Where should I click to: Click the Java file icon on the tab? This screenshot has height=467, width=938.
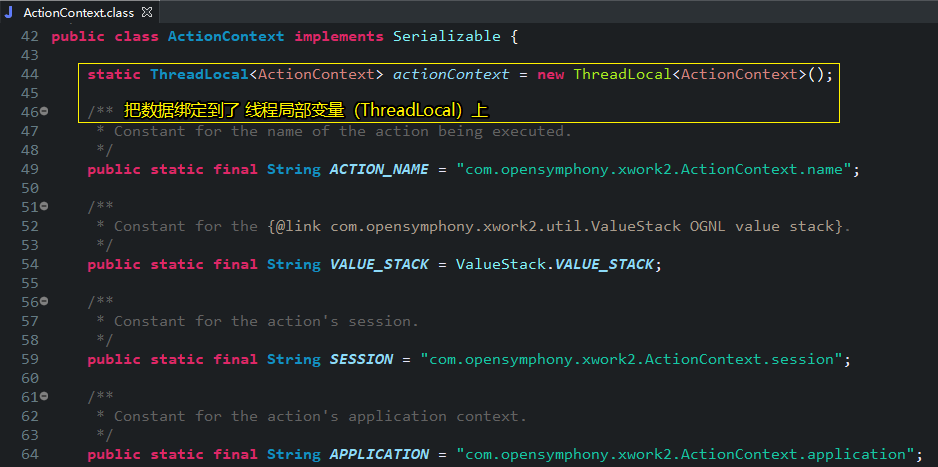[x=9, y=12]
